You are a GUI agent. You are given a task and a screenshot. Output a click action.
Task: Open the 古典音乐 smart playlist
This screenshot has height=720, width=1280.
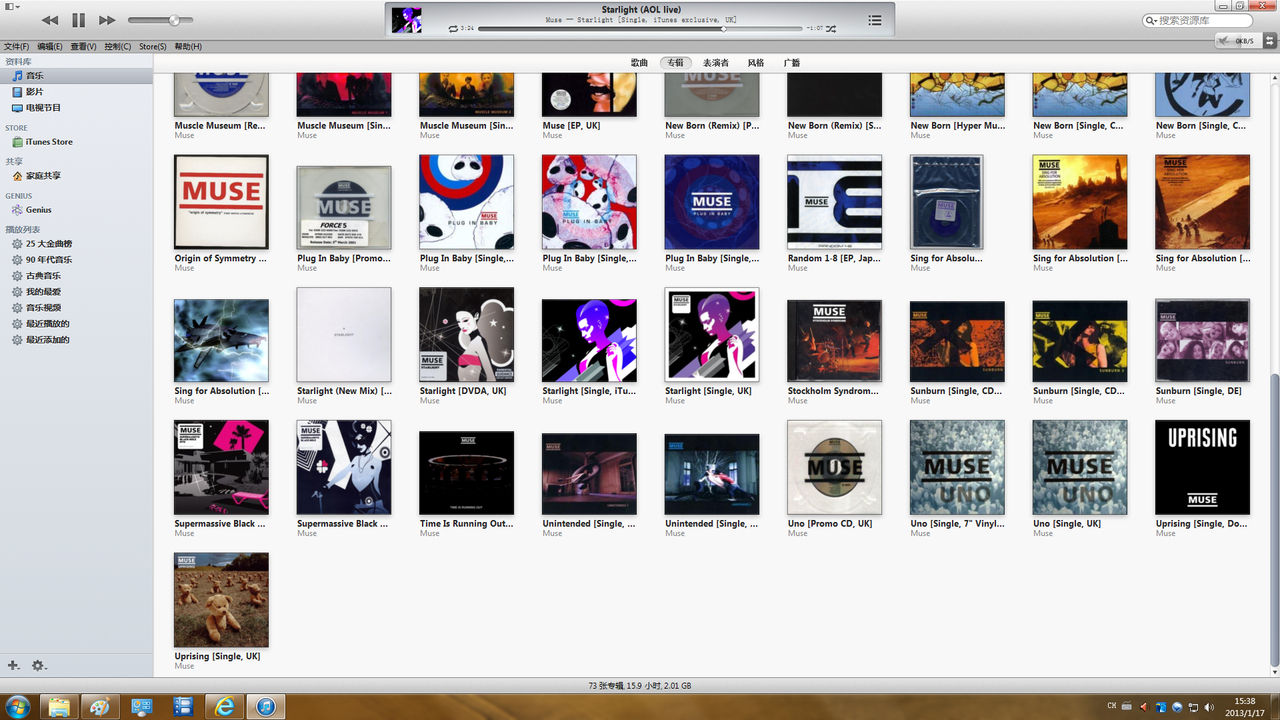76,276
